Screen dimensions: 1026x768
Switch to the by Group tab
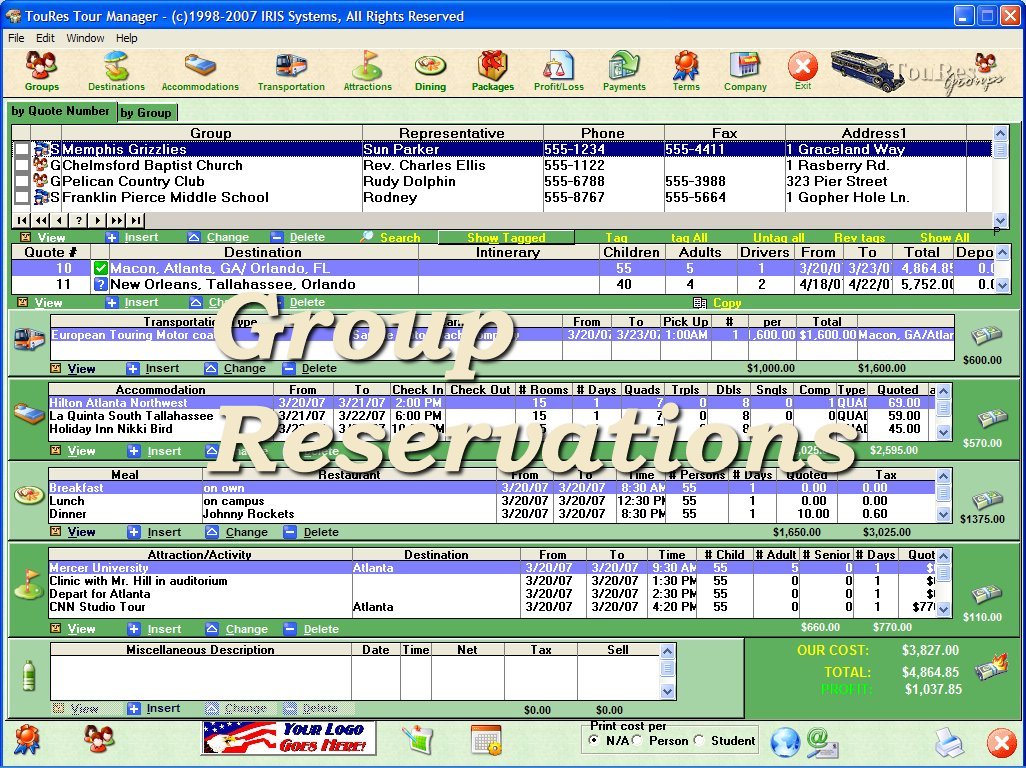tap(147, 113)
